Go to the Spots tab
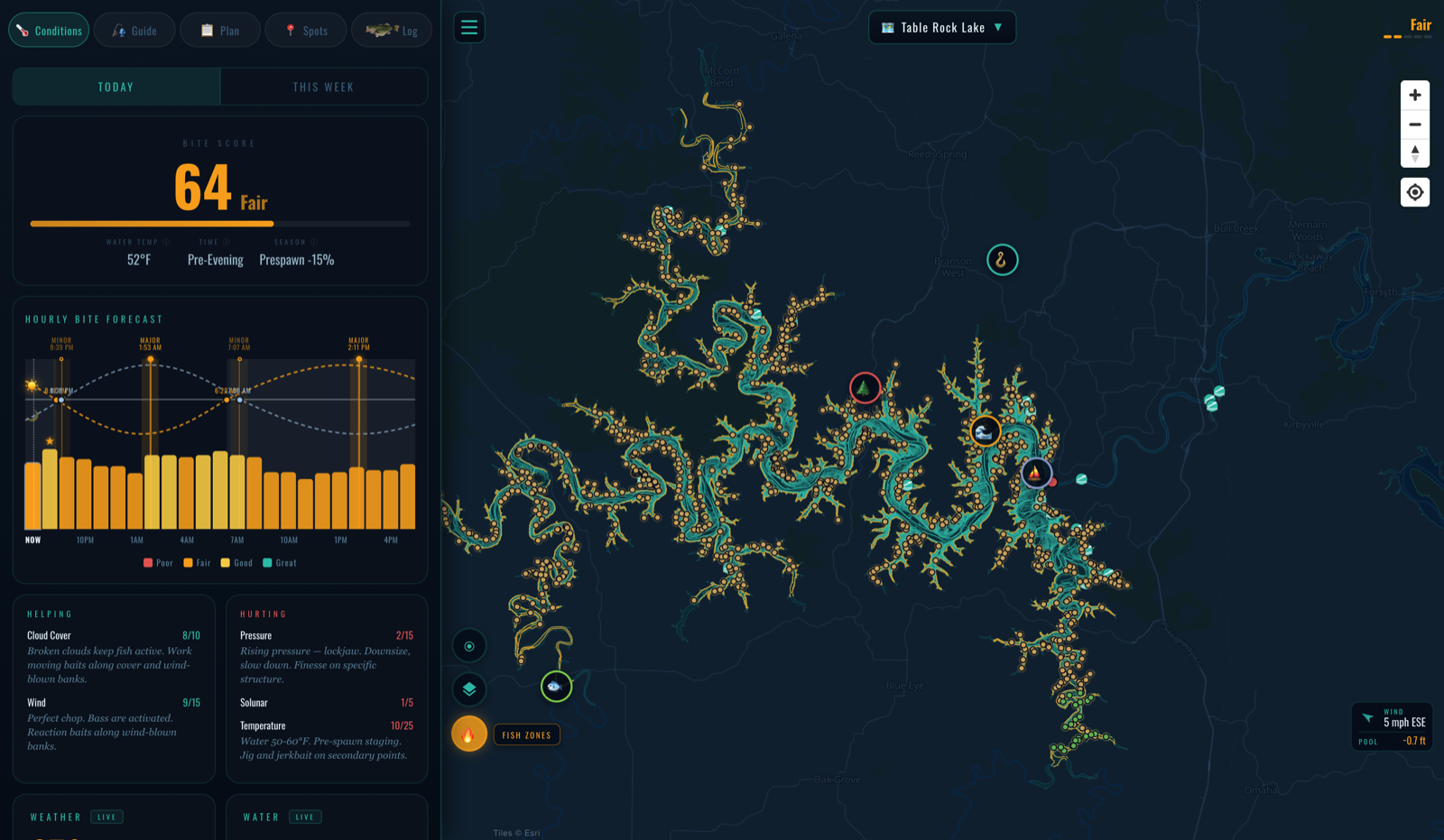 pos(306,31)
